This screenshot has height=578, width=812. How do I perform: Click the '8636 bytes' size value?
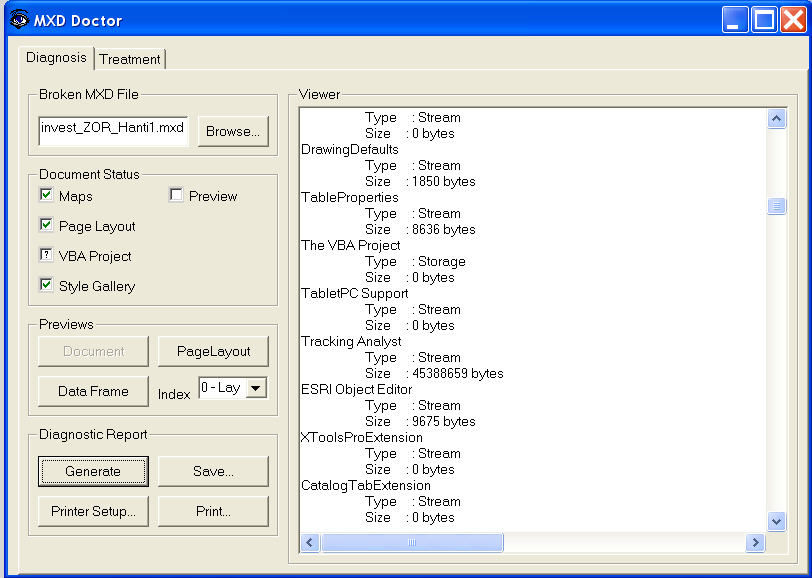click(444, 229)
